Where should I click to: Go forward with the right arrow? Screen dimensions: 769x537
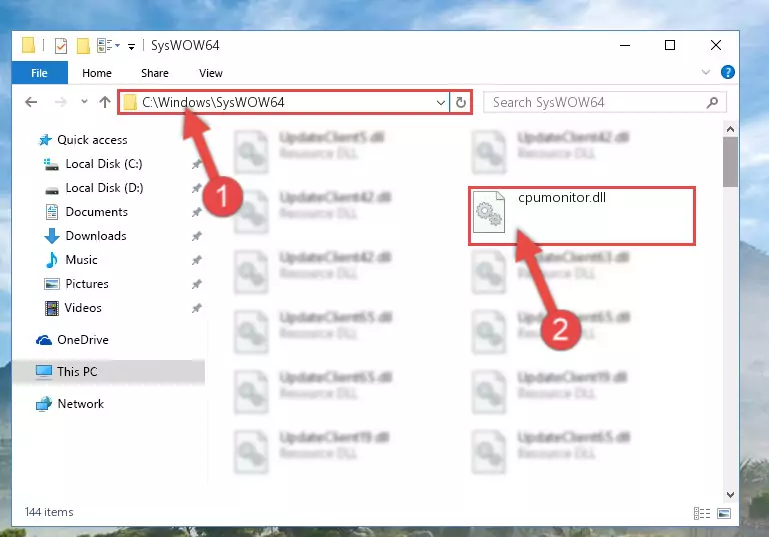point(60,102)
